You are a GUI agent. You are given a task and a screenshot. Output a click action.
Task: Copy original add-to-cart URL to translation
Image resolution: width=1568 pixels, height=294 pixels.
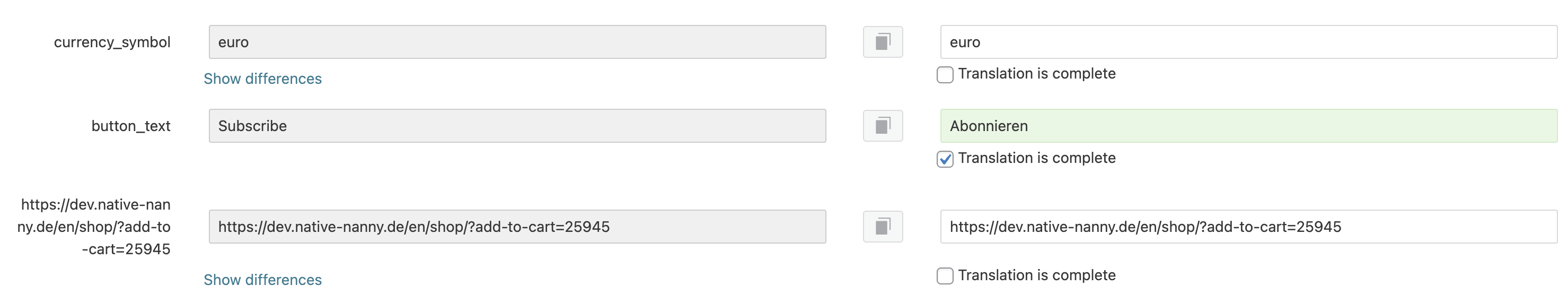(883, 226)
